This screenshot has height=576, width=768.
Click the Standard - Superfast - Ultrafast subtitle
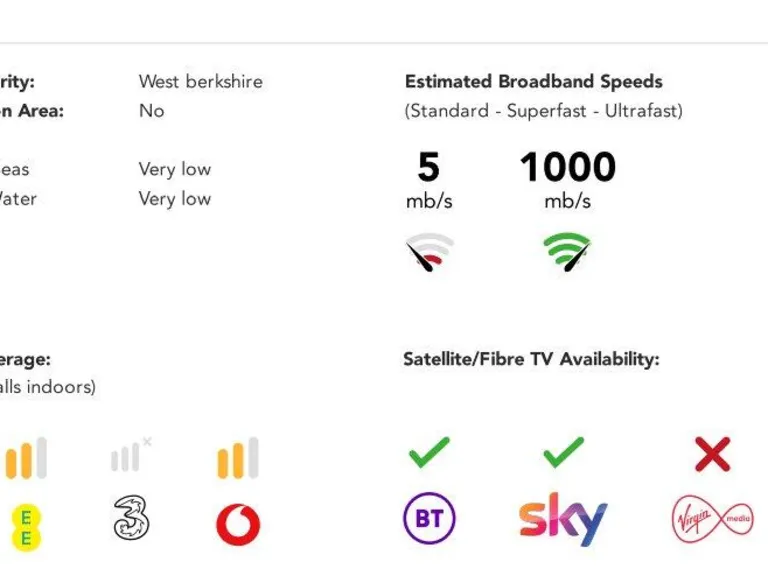tap(543, 111)
